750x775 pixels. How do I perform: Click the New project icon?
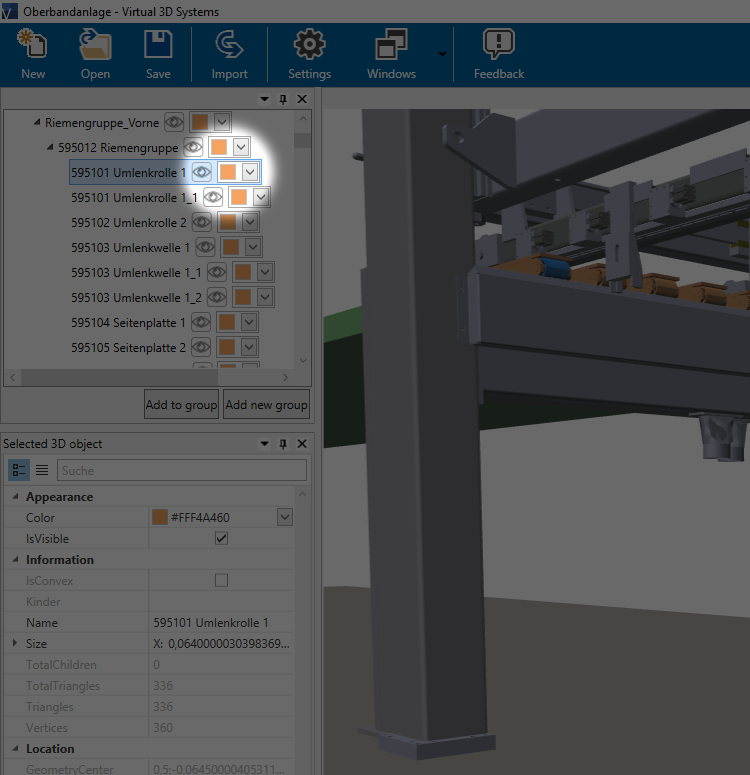[x=33, y=44]
